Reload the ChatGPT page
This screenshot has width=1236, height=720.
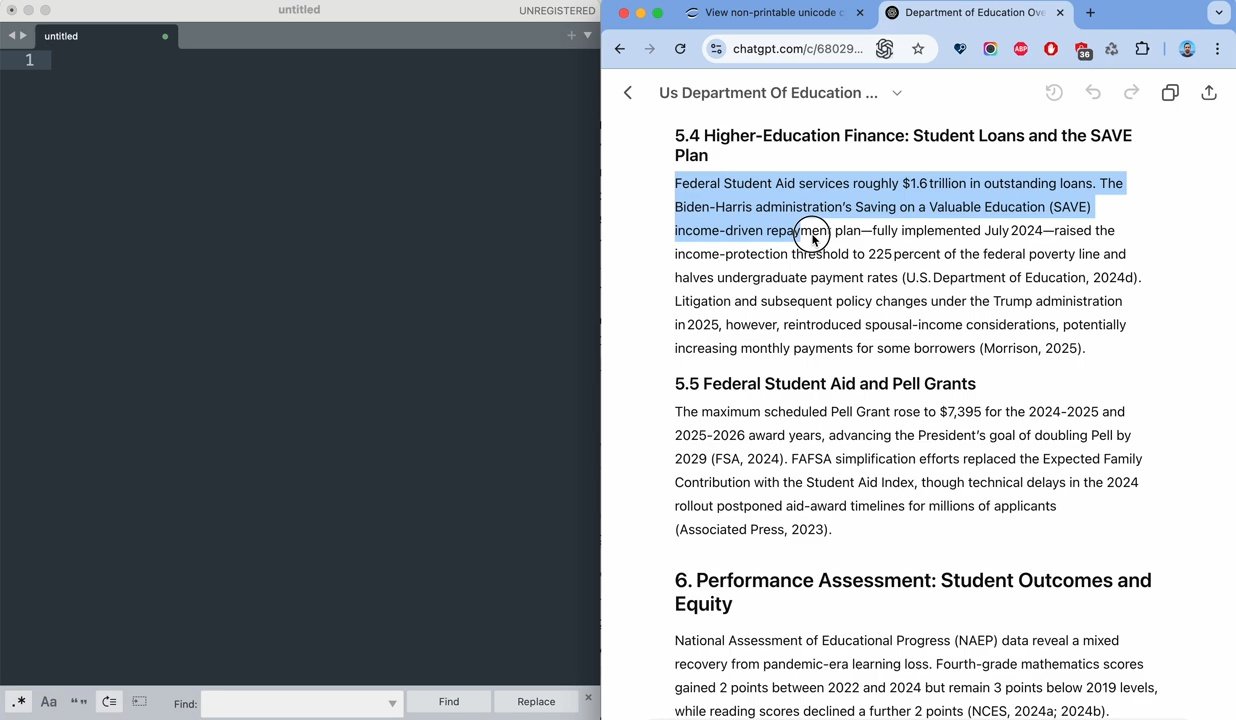(x=680, y=49)
